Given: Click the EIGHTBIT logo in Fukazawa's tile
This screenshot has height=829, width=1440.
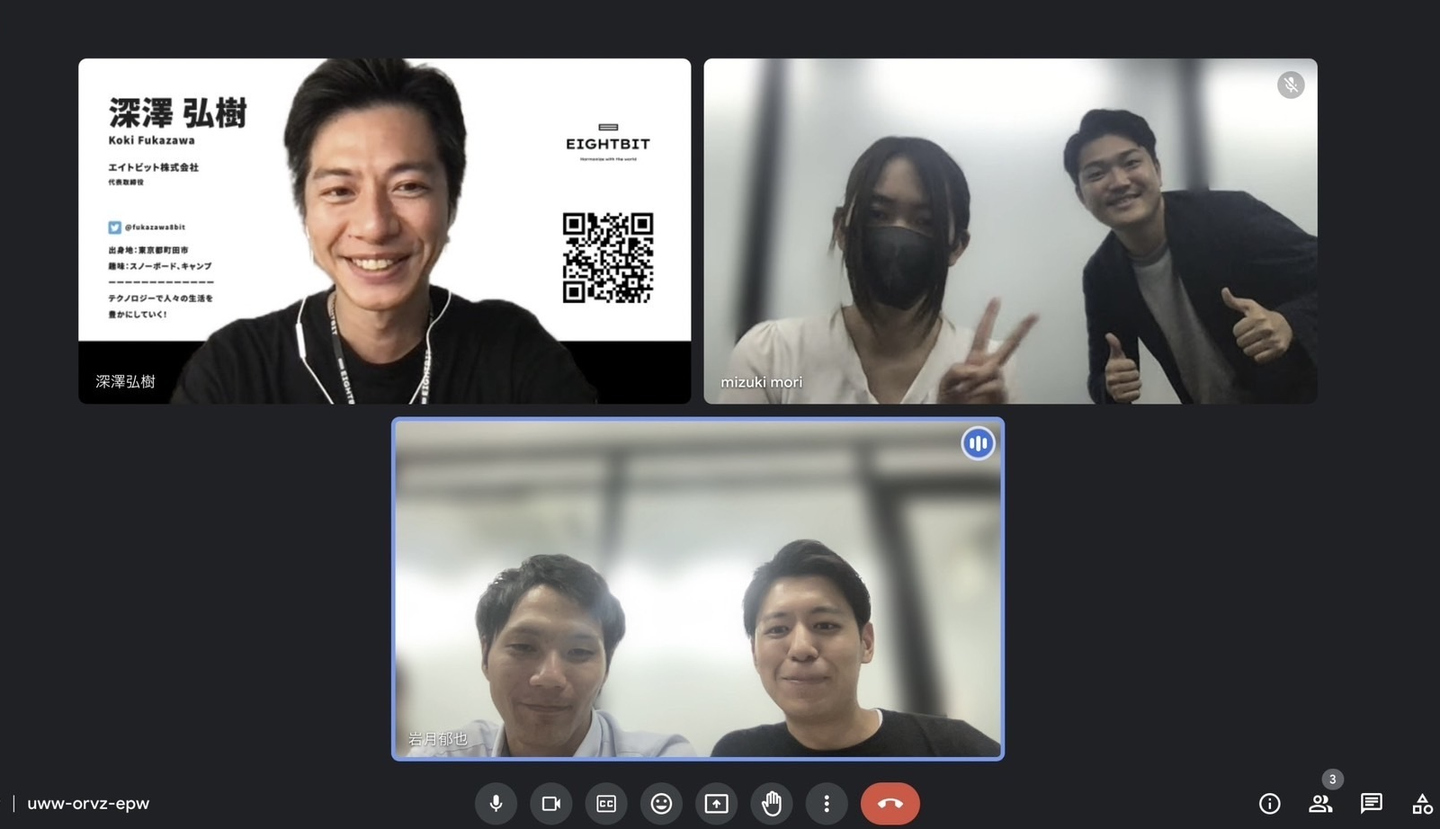Looking at the screenshot, I should coord(608,141).
